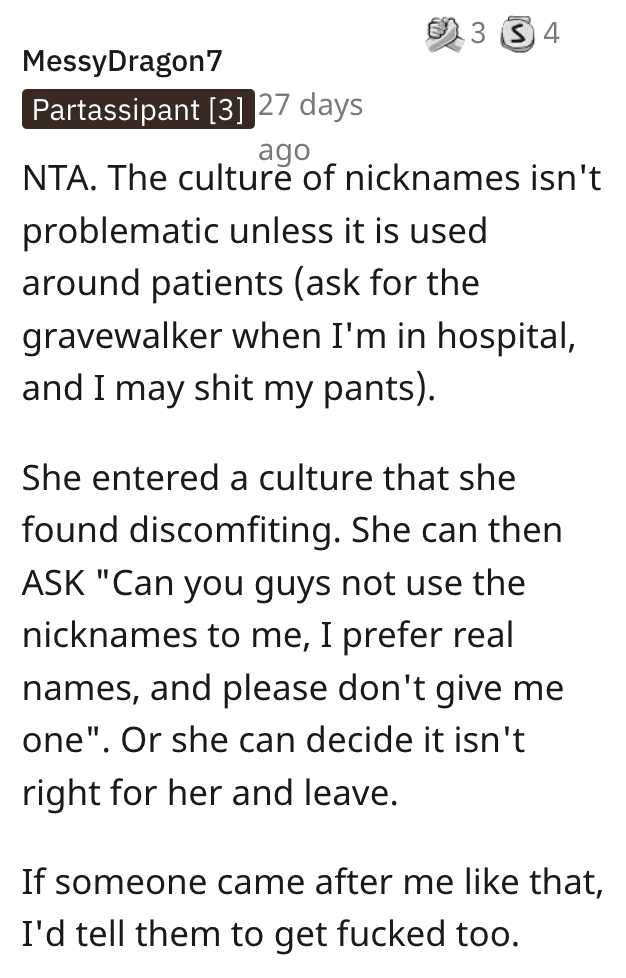Click the capitalized word ASK

(x=54, y=584)
